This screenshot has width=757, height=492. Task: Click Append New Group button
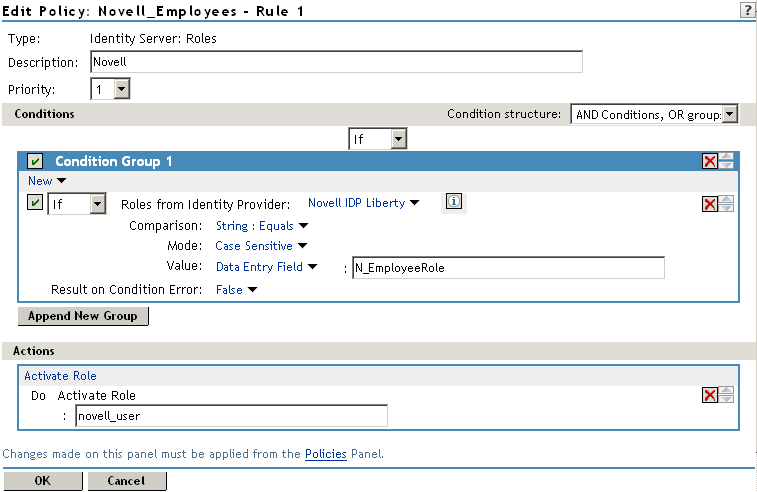pos(83,316)
